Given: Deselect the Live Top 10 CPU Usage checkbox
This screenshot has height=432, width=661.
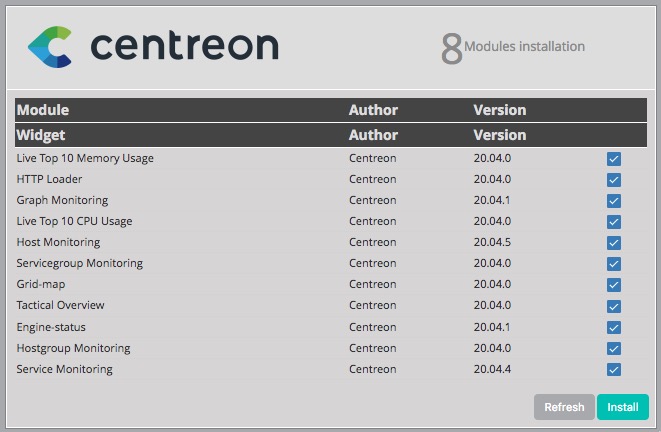Looking at the screenshot, I should tap(614, 222).
